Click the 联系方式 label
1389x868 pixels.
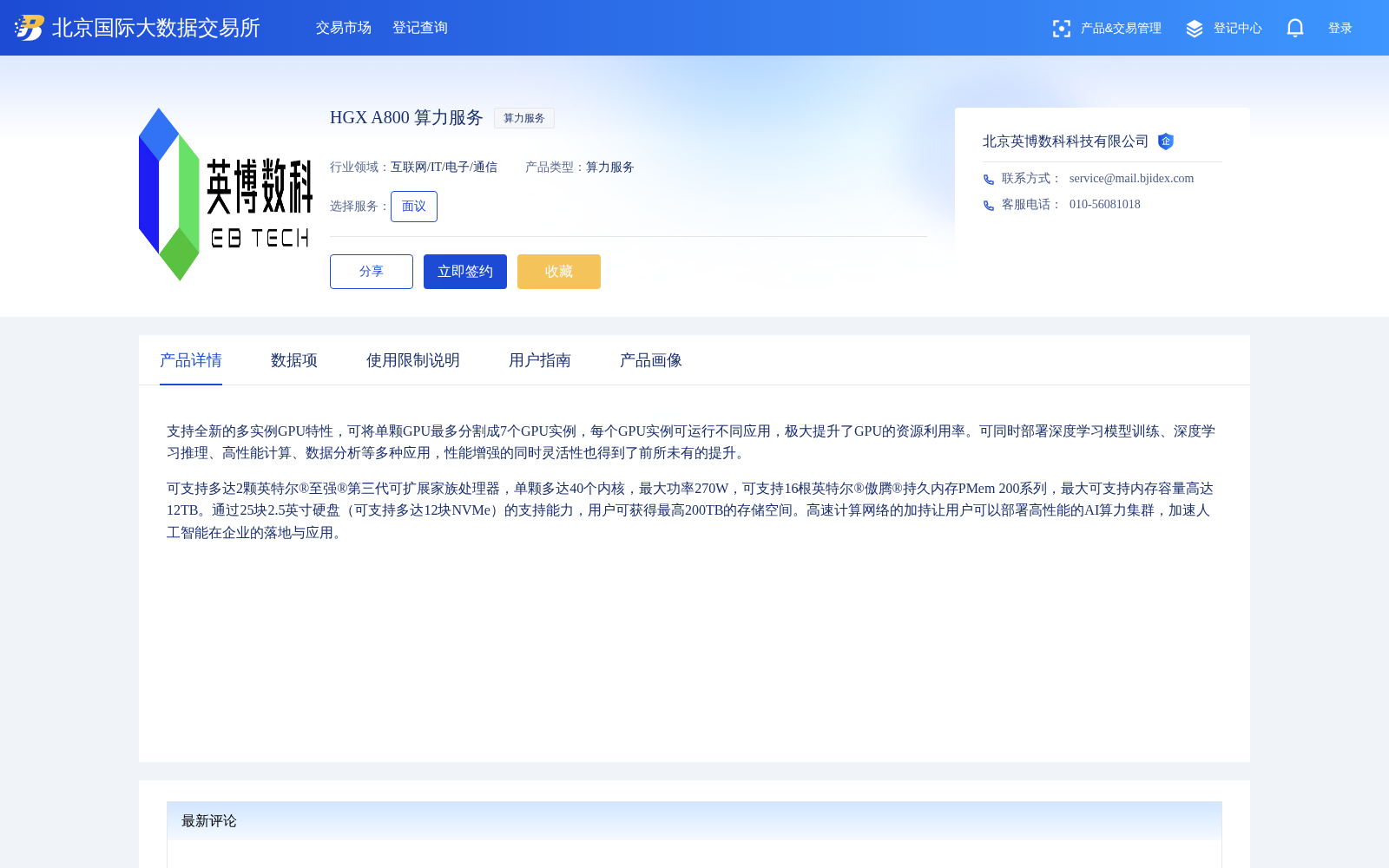click(1031, 179)
